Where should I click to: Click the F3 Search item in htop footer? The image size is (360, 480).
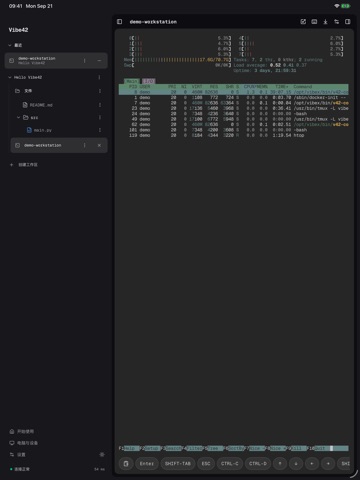[172, 448]
